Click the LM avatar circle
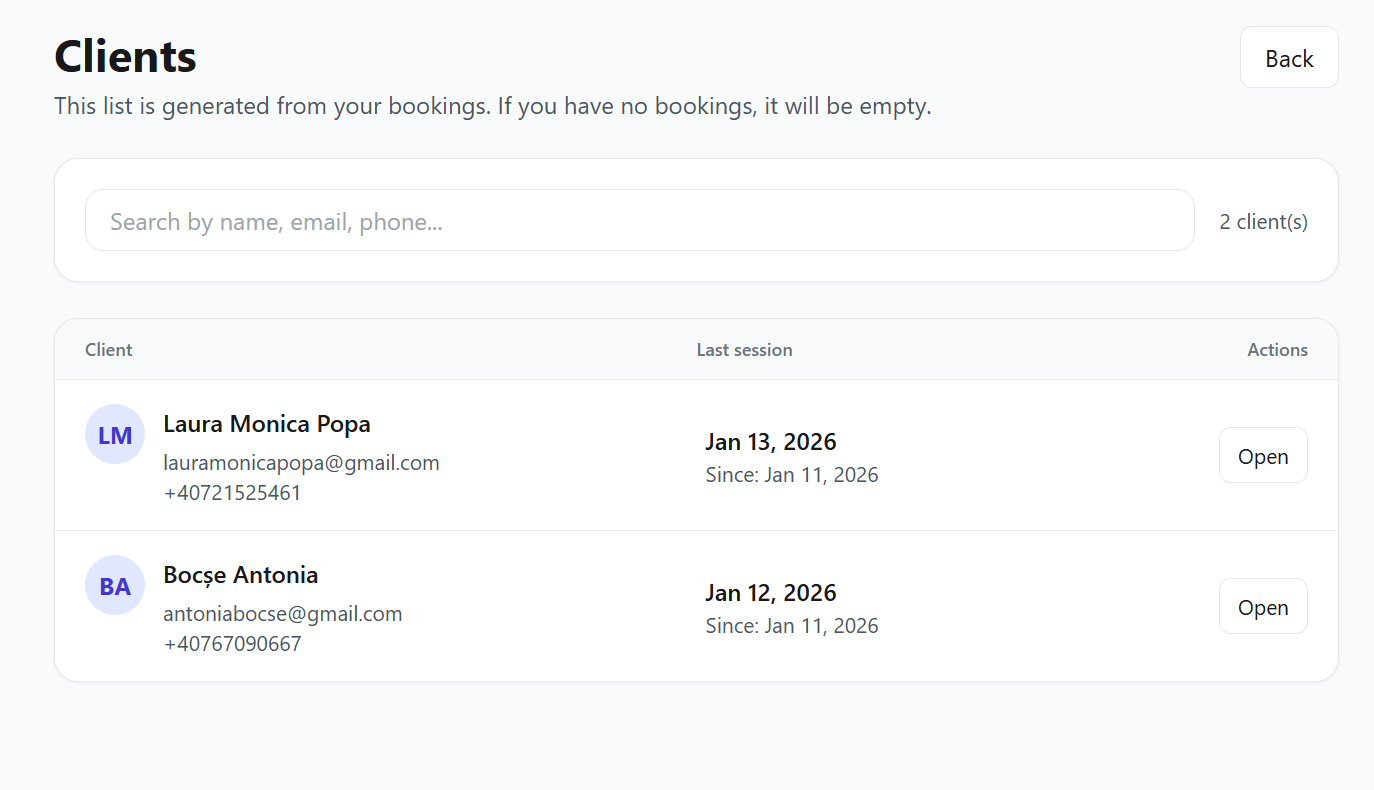The height and width of the screenshot is (790, 1374). (x=115, y=435)
